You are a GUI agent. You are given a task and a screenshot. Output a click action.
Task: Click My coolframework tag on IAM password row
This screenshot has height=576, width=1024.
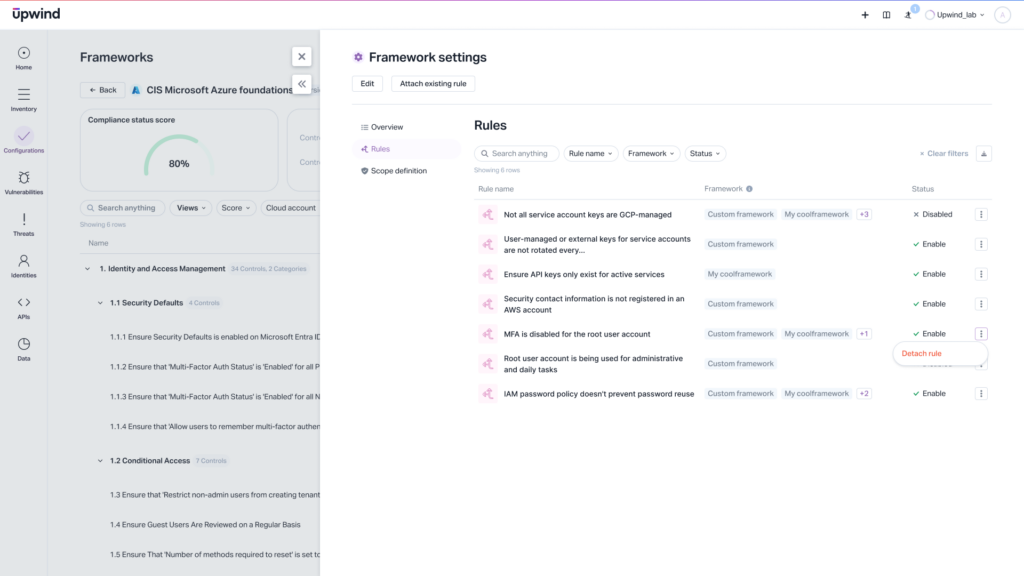click(x=816, y=394)
